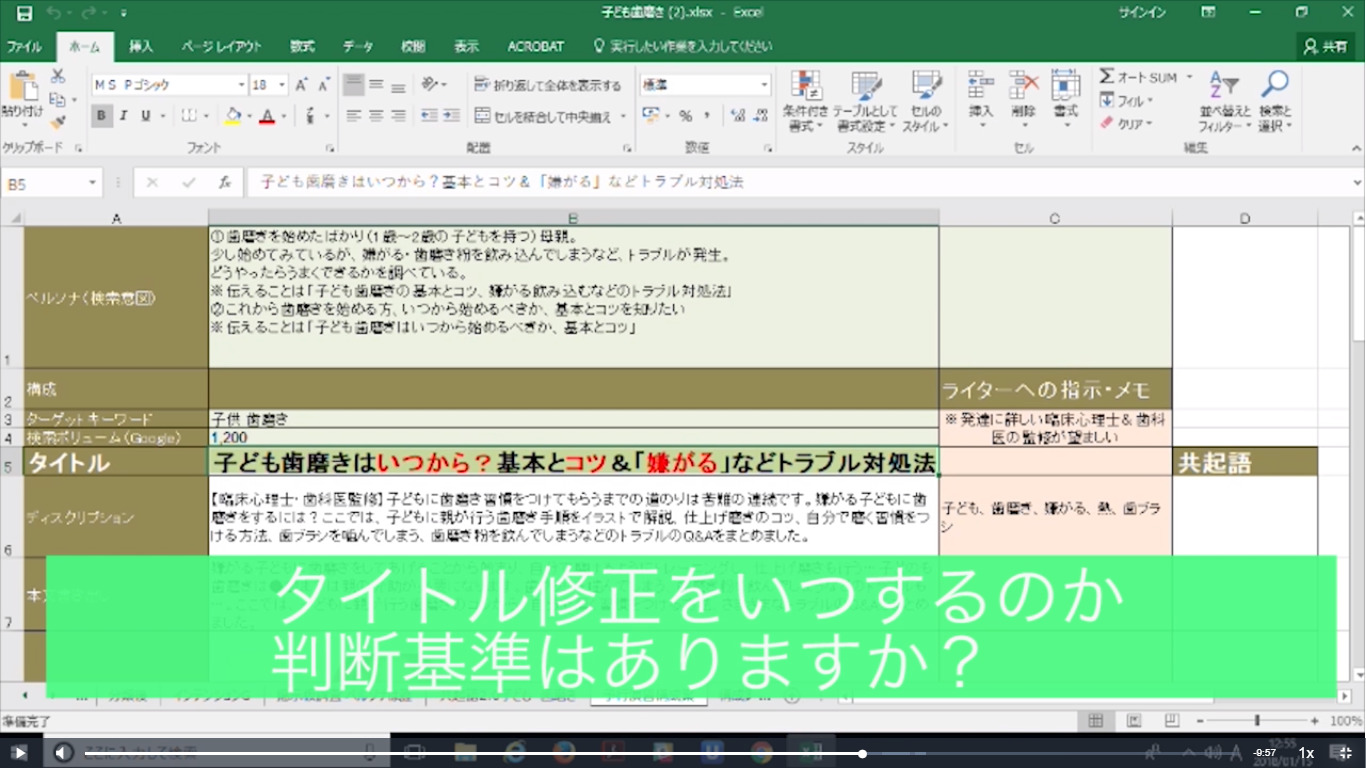Click the format as table icon
The width and height of the screenshot is (1366, 768).
click(x=866, y=86)
